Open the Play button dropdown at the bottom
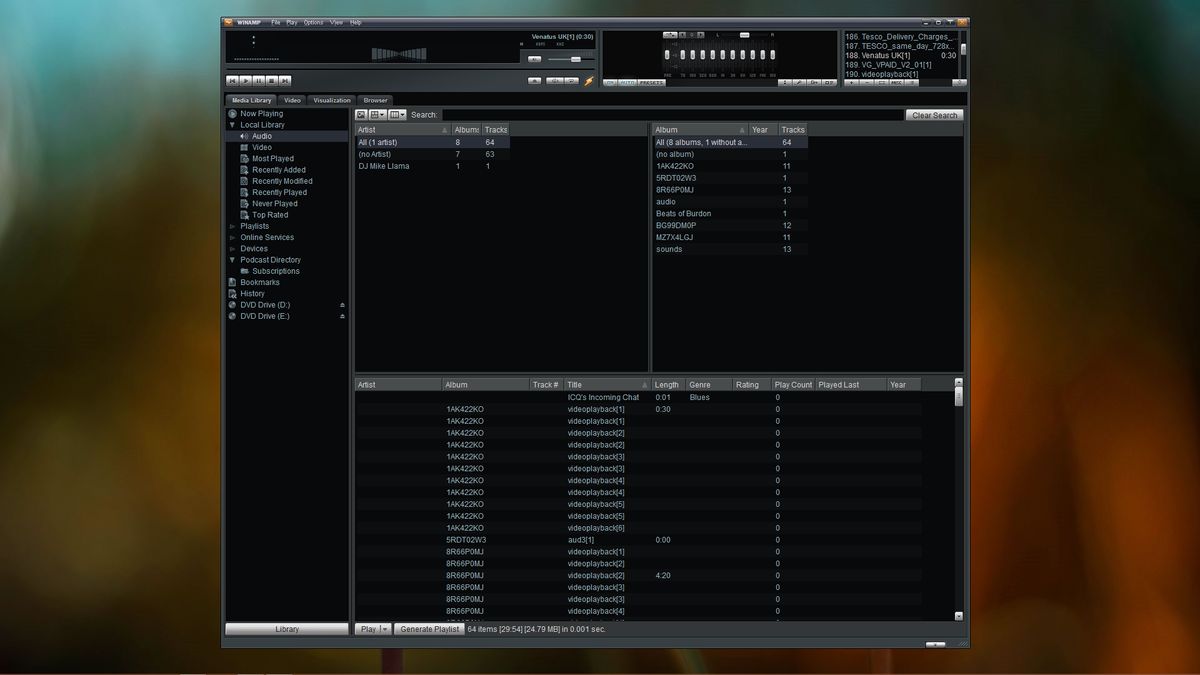The height and width of the screenshot is (675, 1200). click(x=383, y=629)
